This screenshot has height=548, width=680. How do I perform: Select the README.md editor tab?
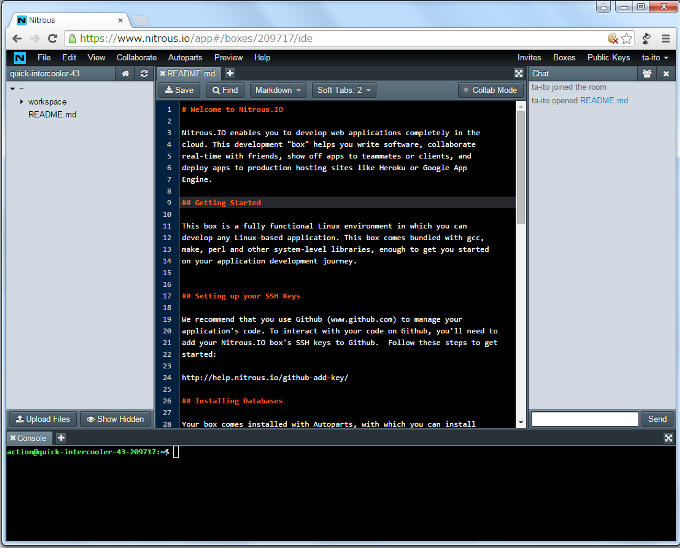coord(191,74)
